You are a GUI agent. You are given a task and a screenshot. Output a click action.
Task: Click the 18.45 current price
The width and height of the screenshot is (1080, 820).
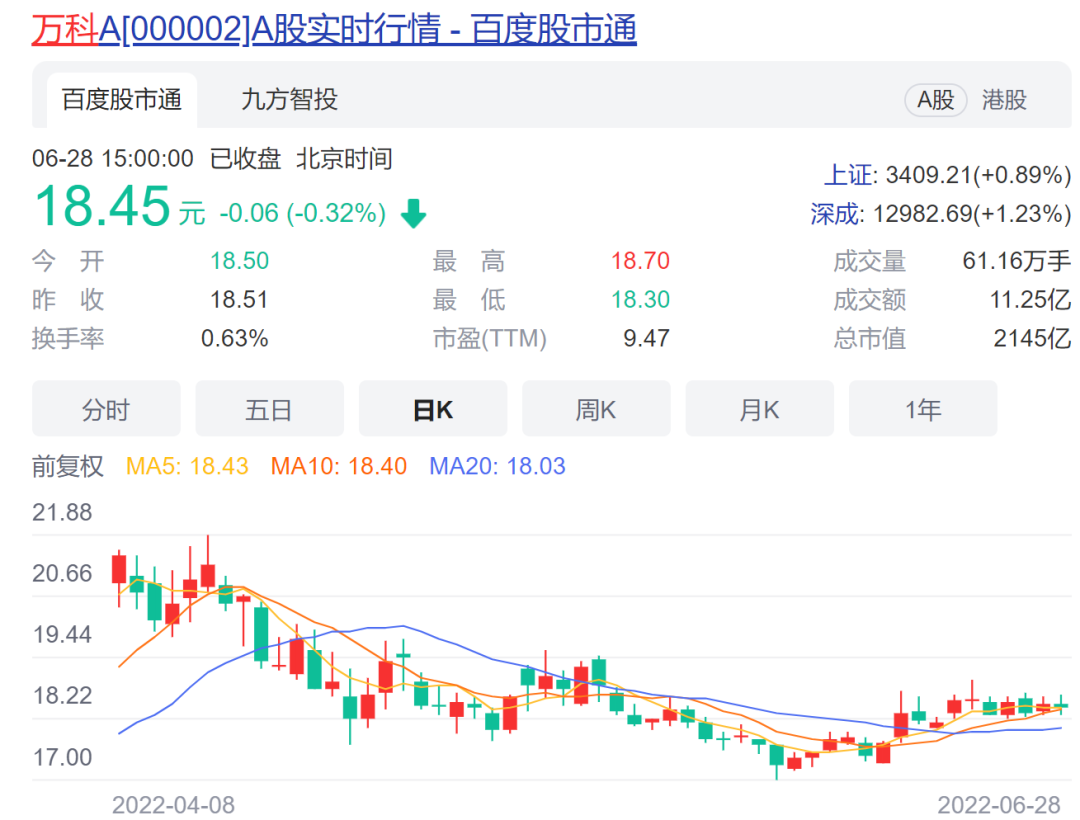pos(102,207)
